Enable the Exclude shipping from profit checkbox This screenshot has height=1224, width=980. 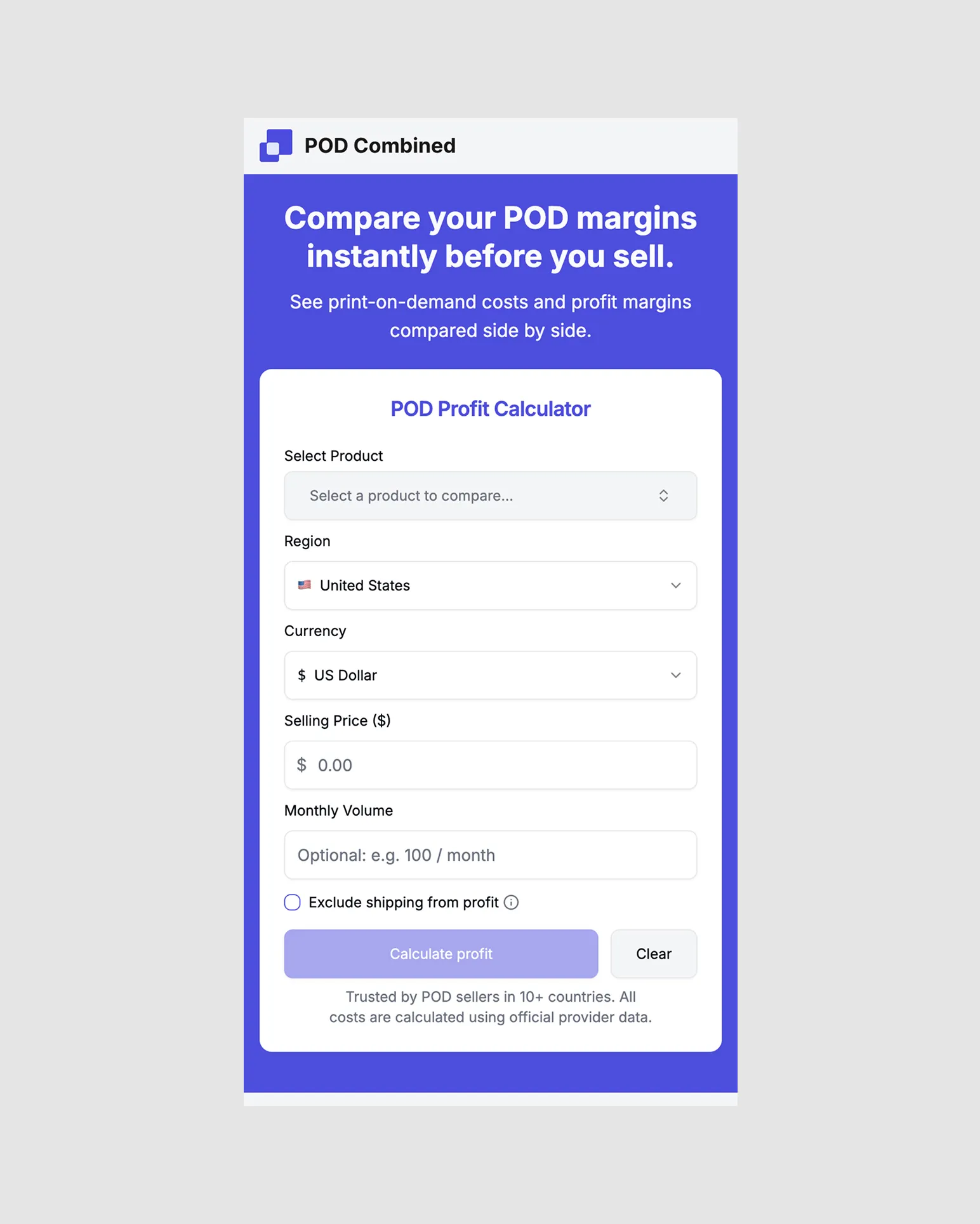292,902
